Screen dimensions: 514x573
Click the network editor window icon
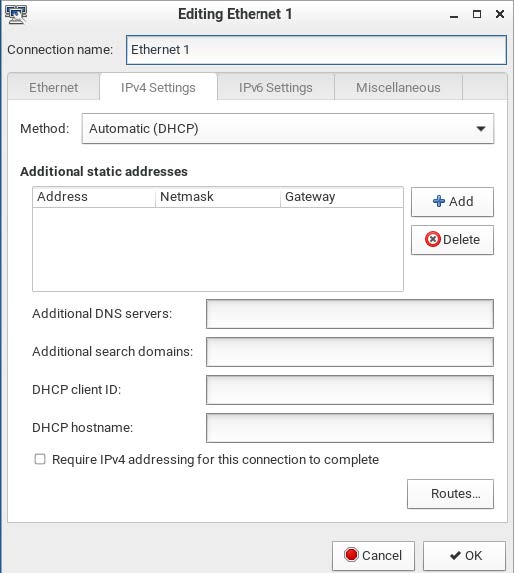pyautogui.click(x=16, y=14)
